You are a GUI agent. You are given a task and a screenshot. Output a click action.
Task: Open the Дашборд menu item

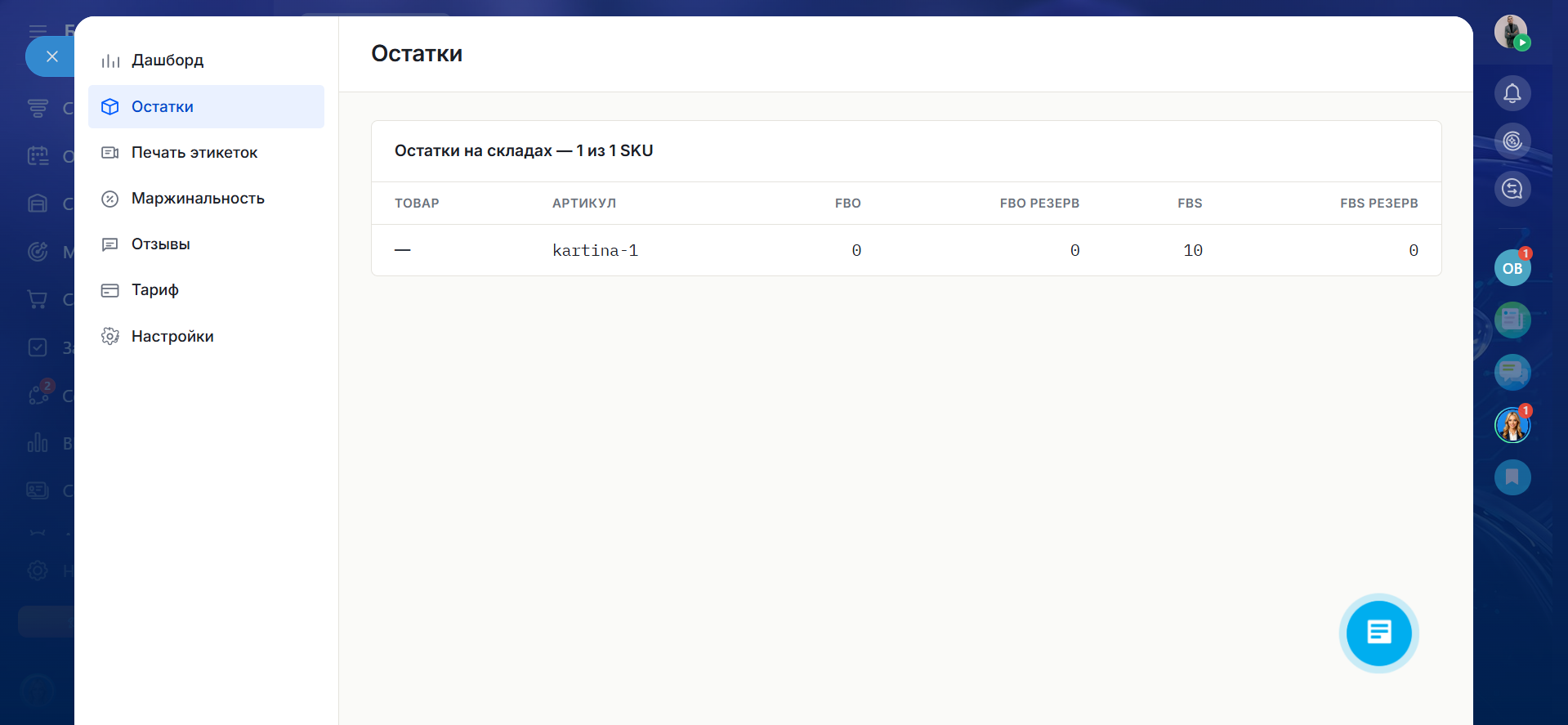tap(206, 60)
